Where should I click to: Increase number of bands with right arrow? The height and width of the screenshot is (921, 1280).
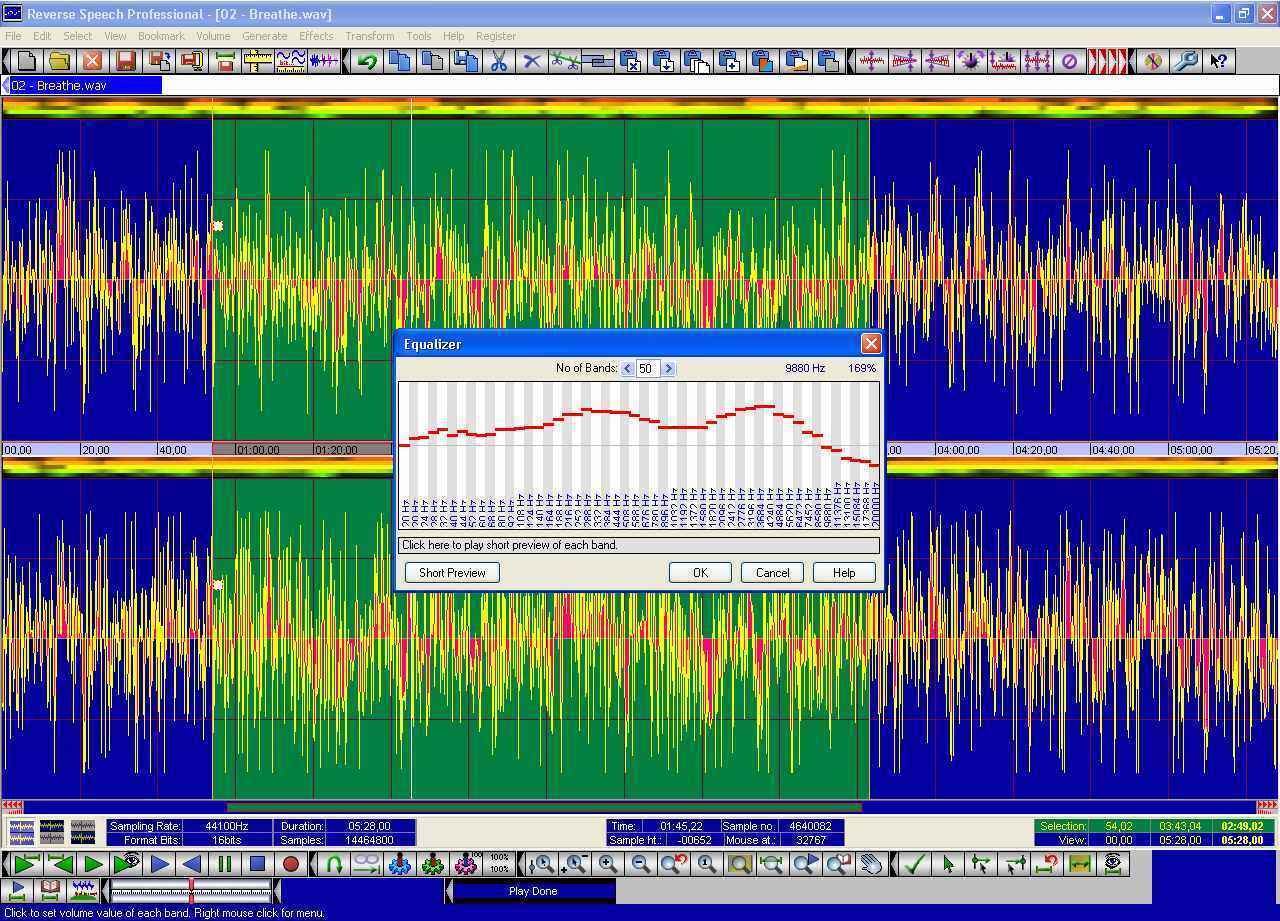(668, 368)
